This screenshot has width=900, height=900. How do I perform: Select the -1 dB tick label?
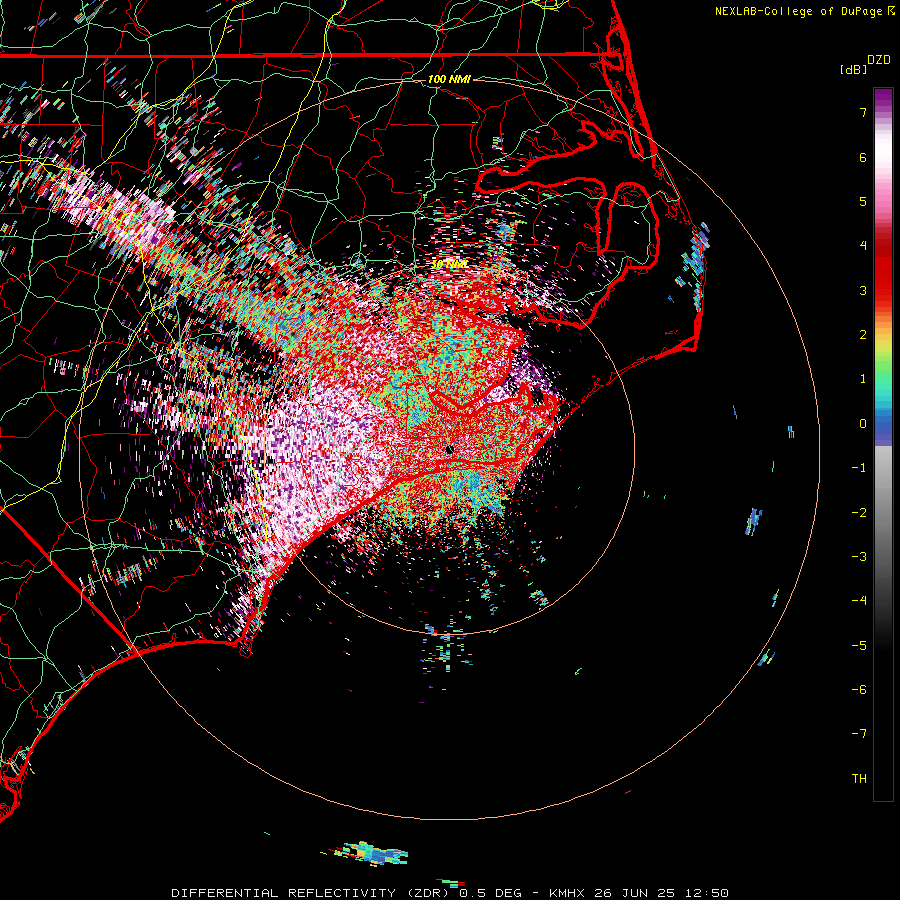pyautogui.click(x=859, y=468)
